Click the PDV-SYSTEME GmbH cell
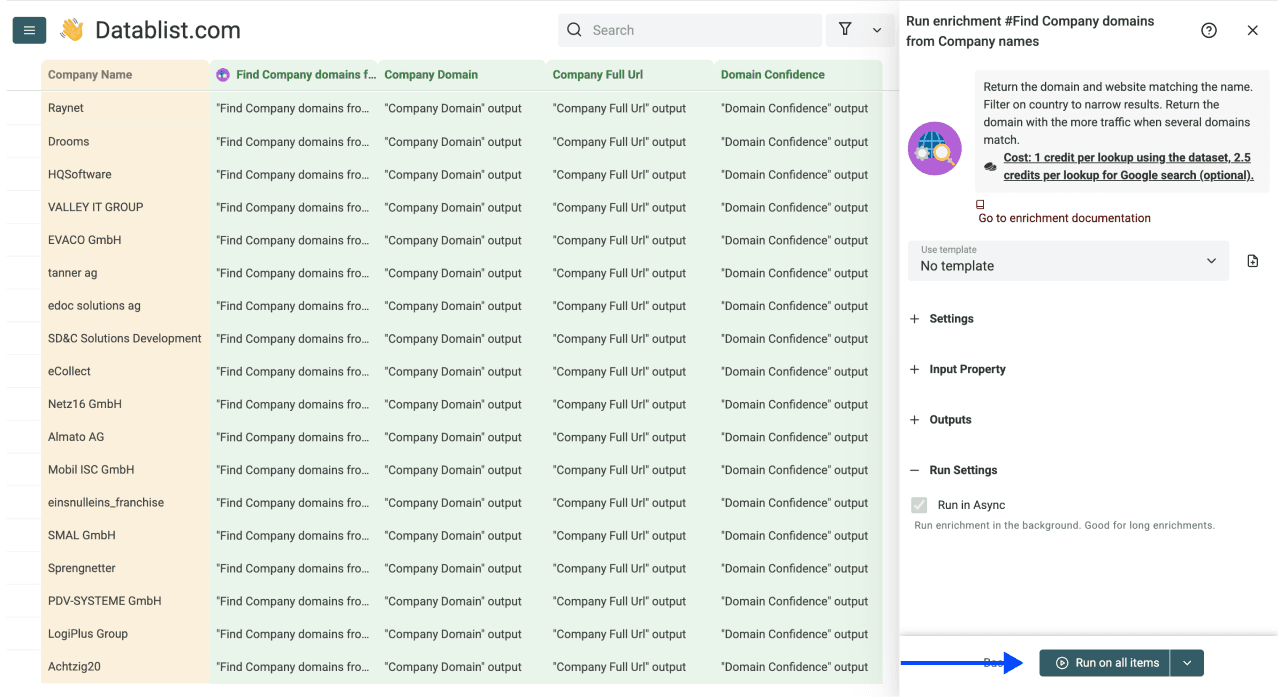The height and width of the screenshot is (700, 1287). coord(126,601)
